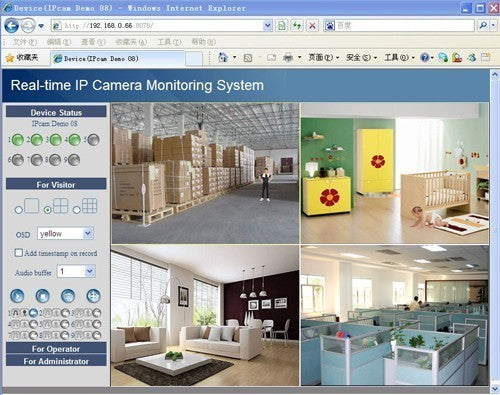The height and width of the screenshot is (395, 500).
Task: Click the blue Play button
Action: [x=17, y=296]
